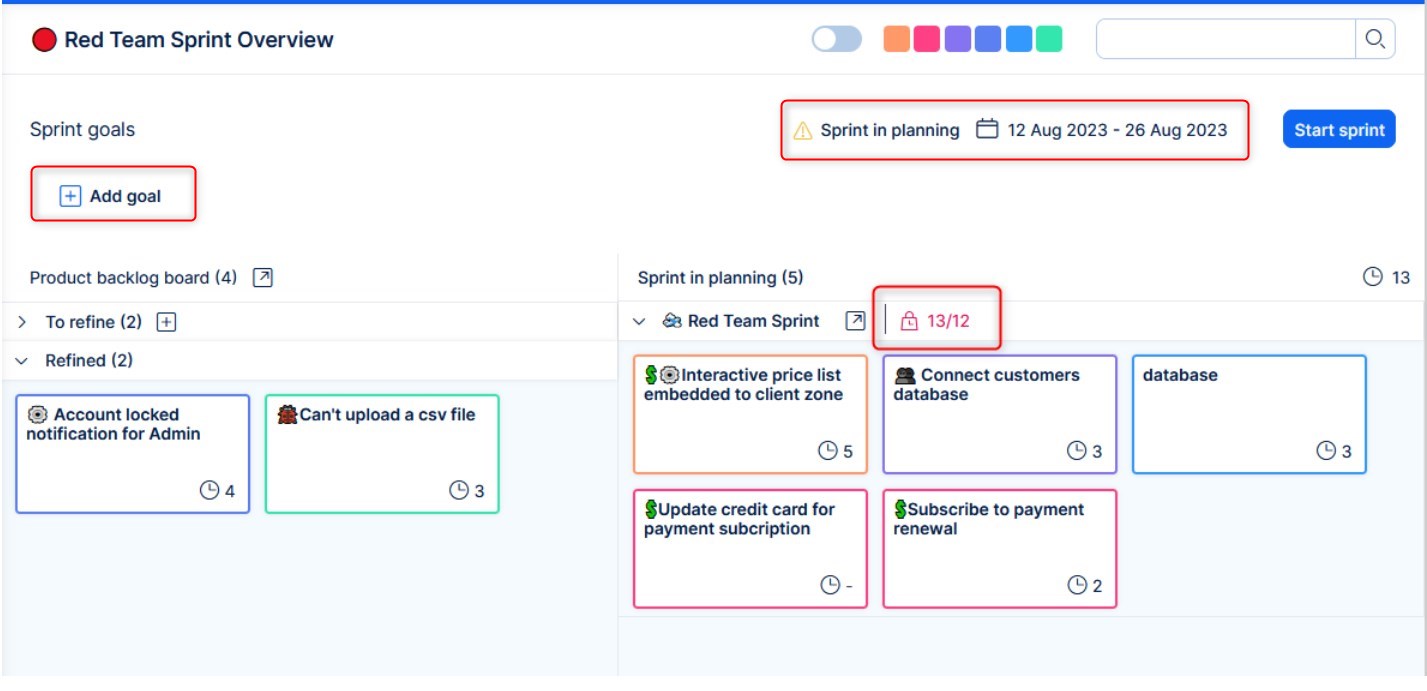
Task: Click the sprint warning triangle icon
Action: (802, 131)
